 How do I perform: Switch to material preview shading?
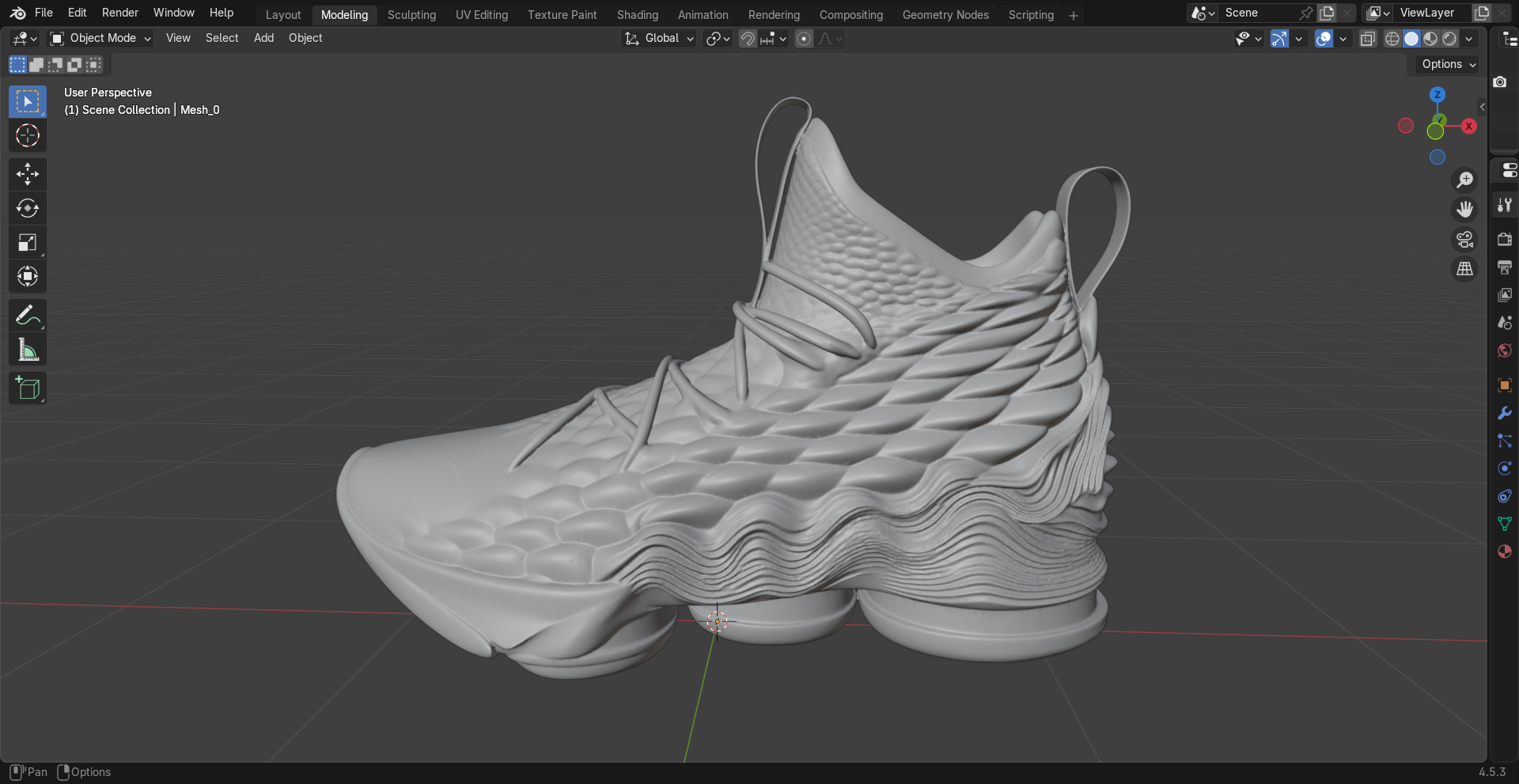(x=1430, y=39)
